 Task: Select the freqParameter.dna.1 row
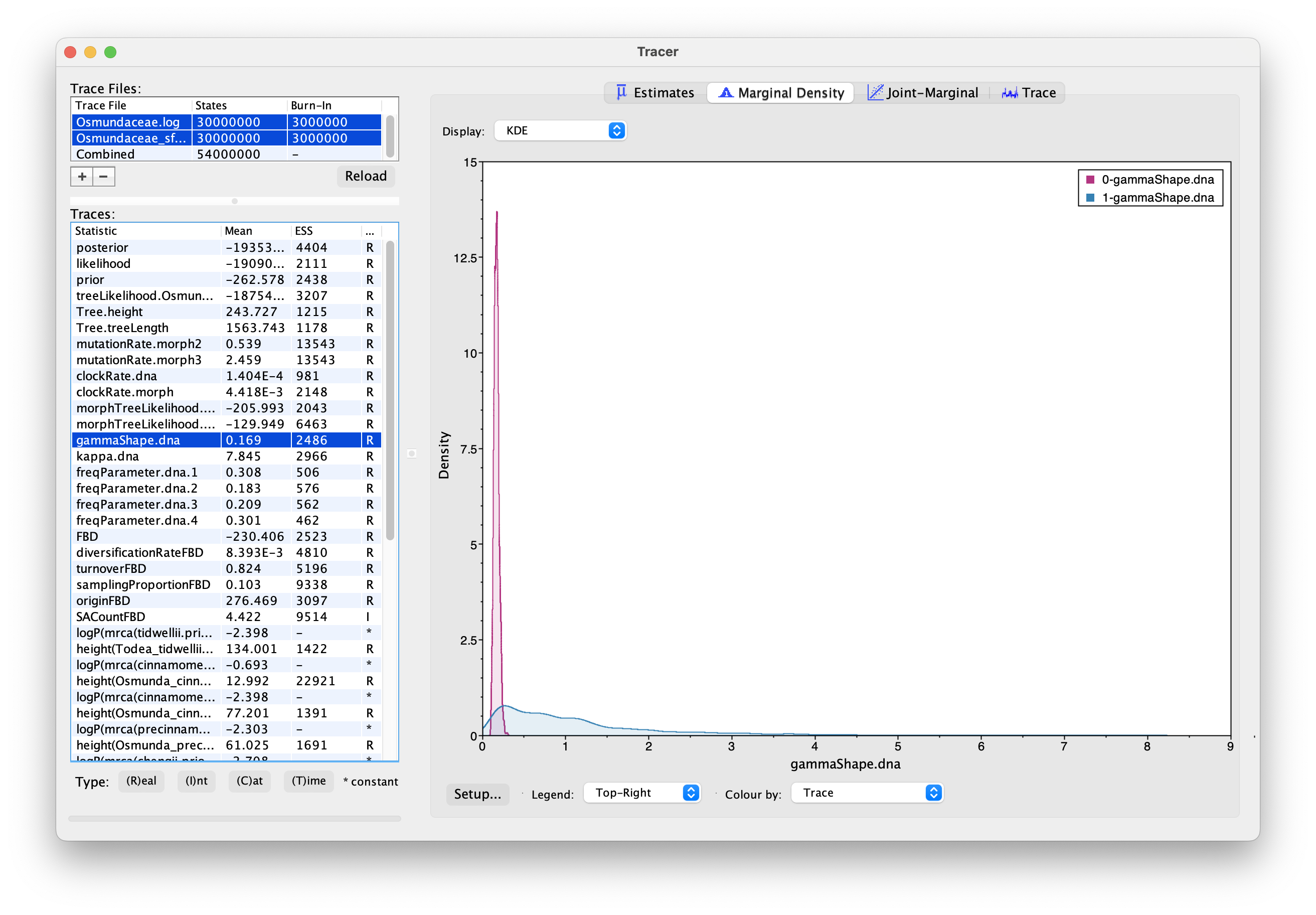tap(226, 473)
